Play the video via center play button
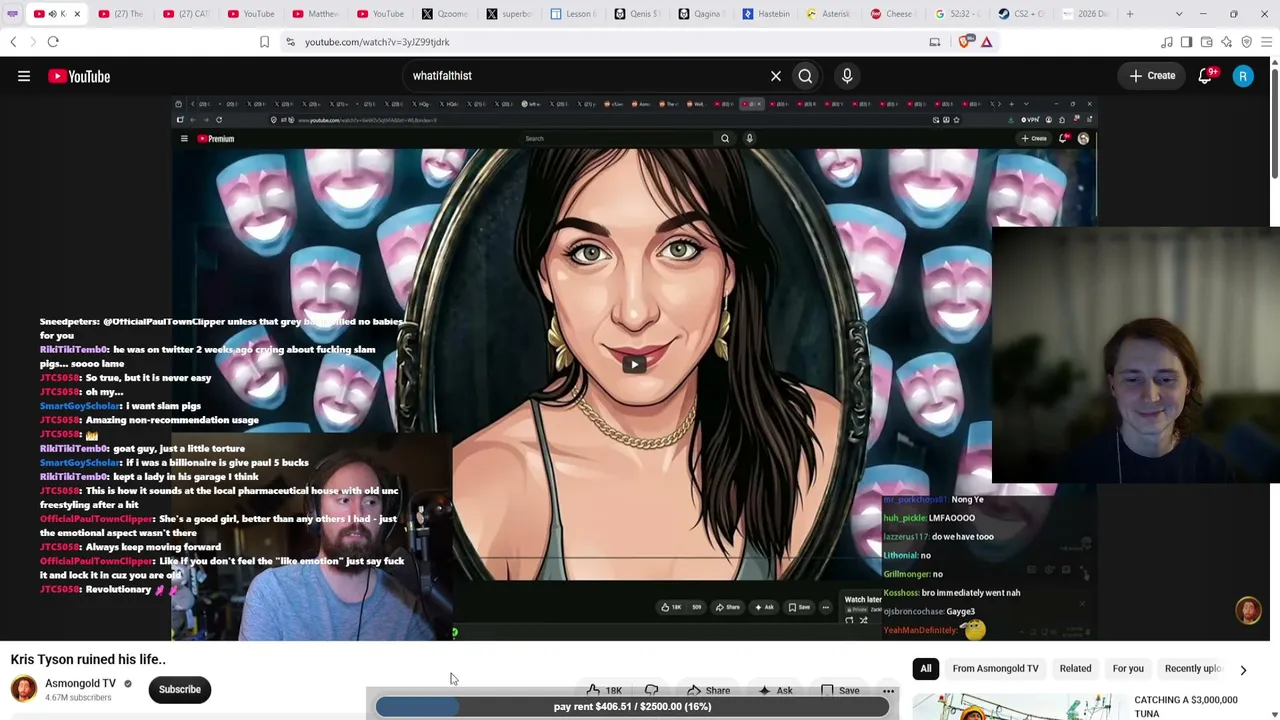Image resolution: width=1280 pixels, height=720 pixels. click(x=634, y=364)
